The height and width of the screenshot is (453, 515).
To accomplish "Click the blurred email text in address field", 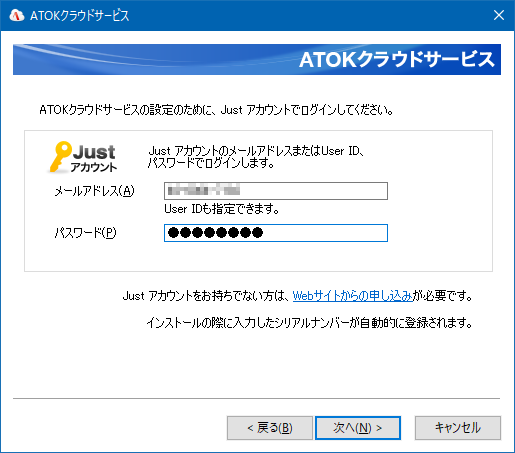I will [204, 191].
